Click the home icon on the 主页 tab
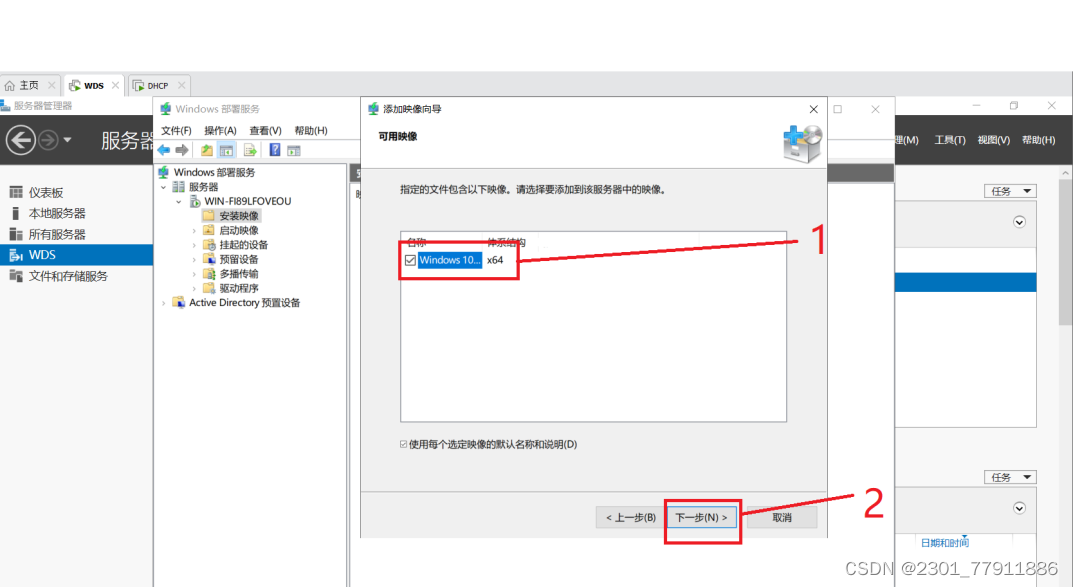The image size is (1073, 587). click(x=10, y=86)
